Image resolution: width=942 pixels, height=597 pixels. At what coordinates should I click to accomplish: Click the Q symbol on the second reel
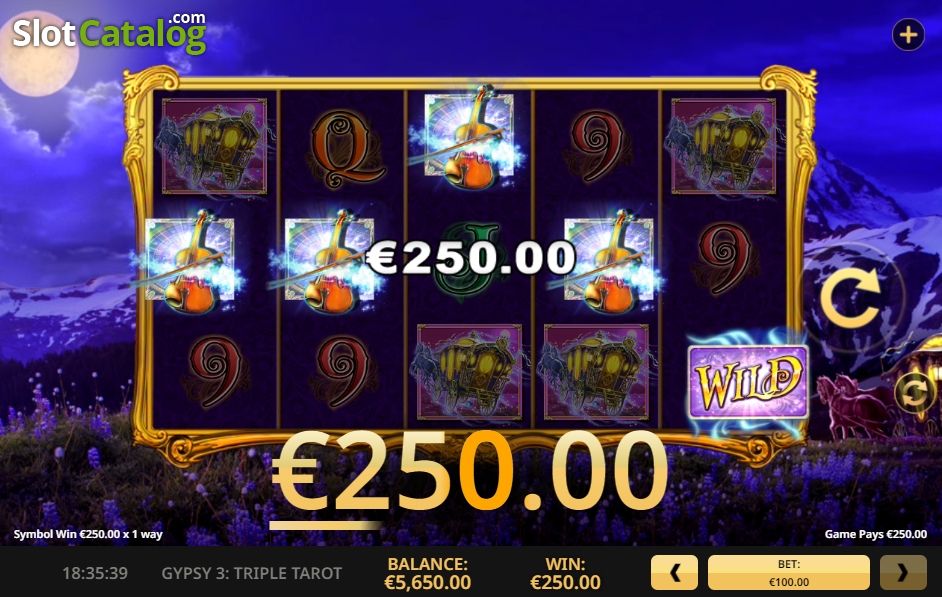(x=343, y=148)
